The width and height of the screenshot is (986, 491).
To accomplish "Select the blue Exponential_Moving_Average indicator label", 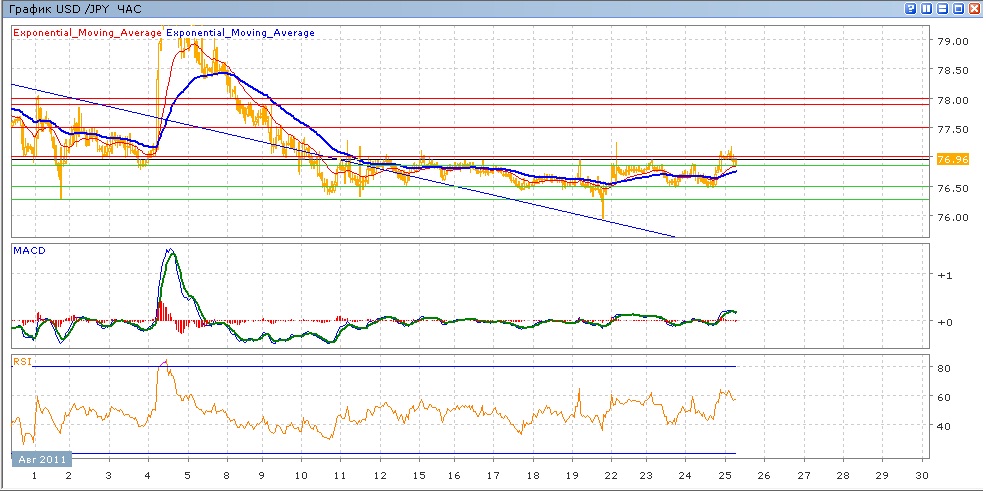I will [240, 33].
